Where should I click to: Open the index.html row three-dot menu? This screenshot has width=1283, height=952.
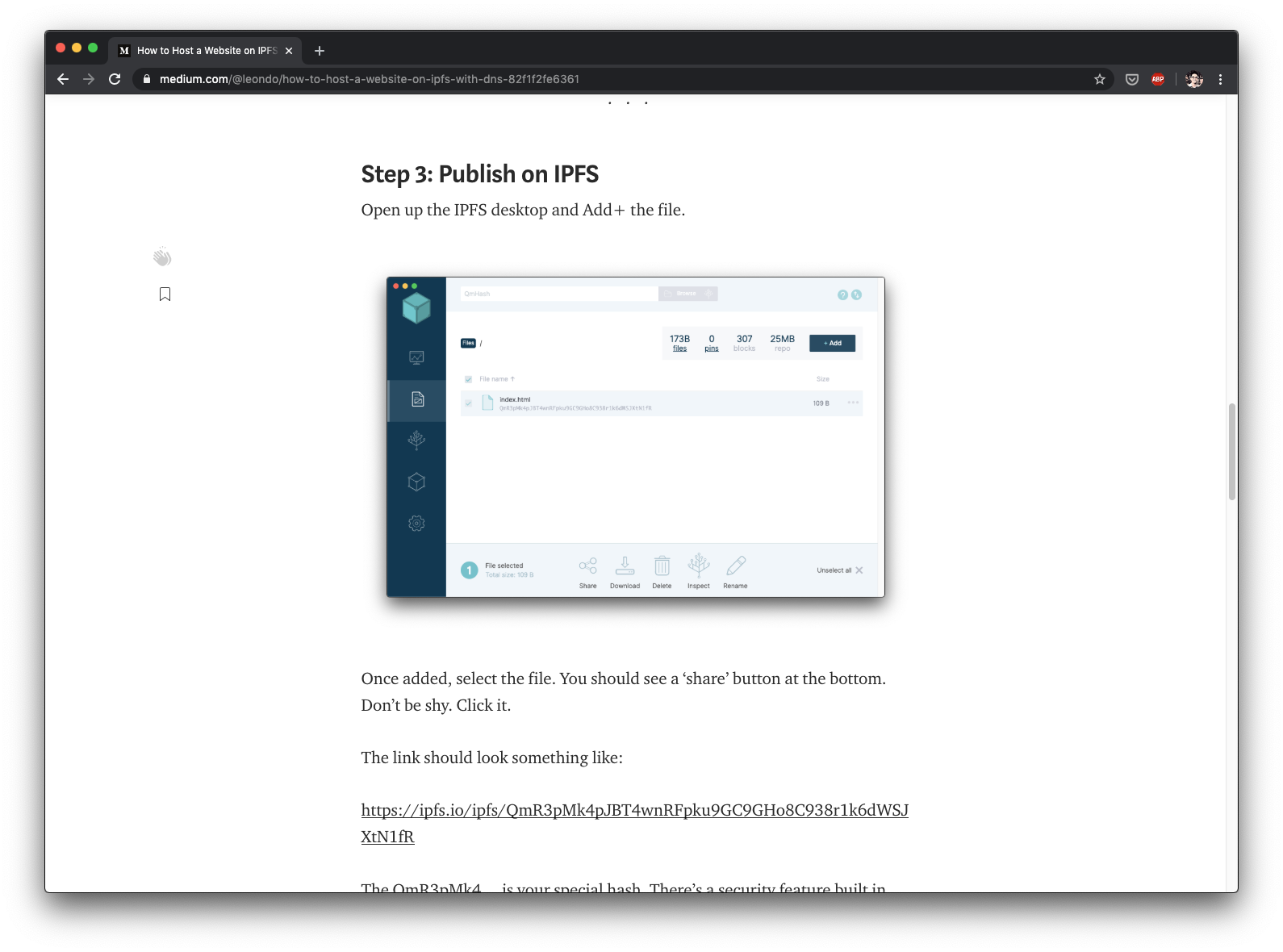[853, 403]
